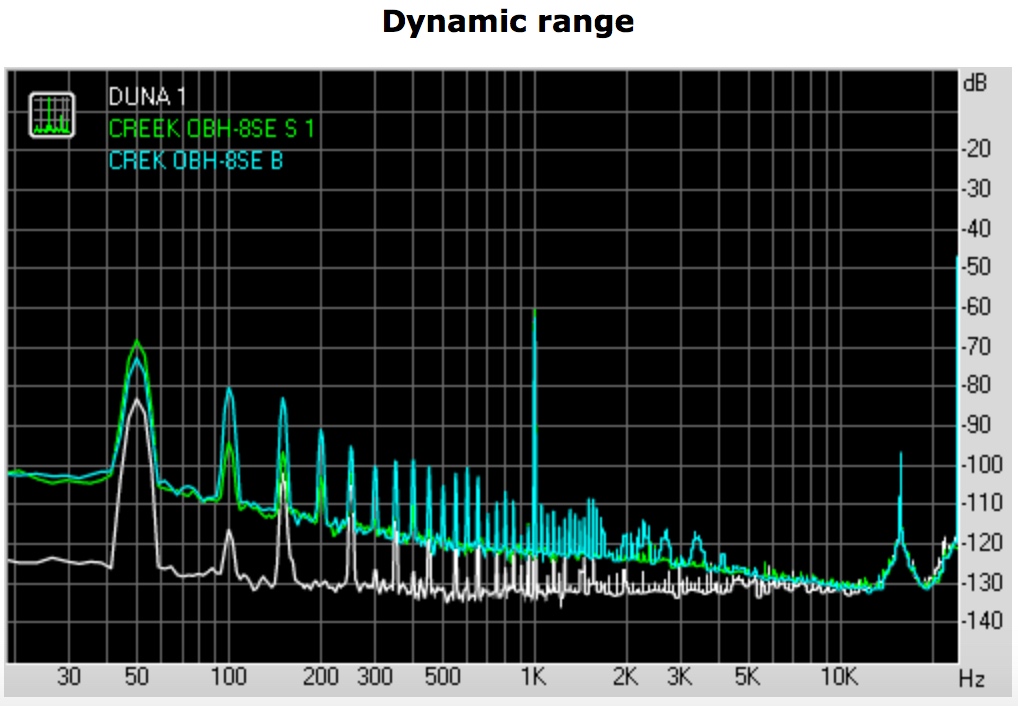Click the 1K frequency axis label
This screenshot has width=1018, height=706.
point(534,677)
